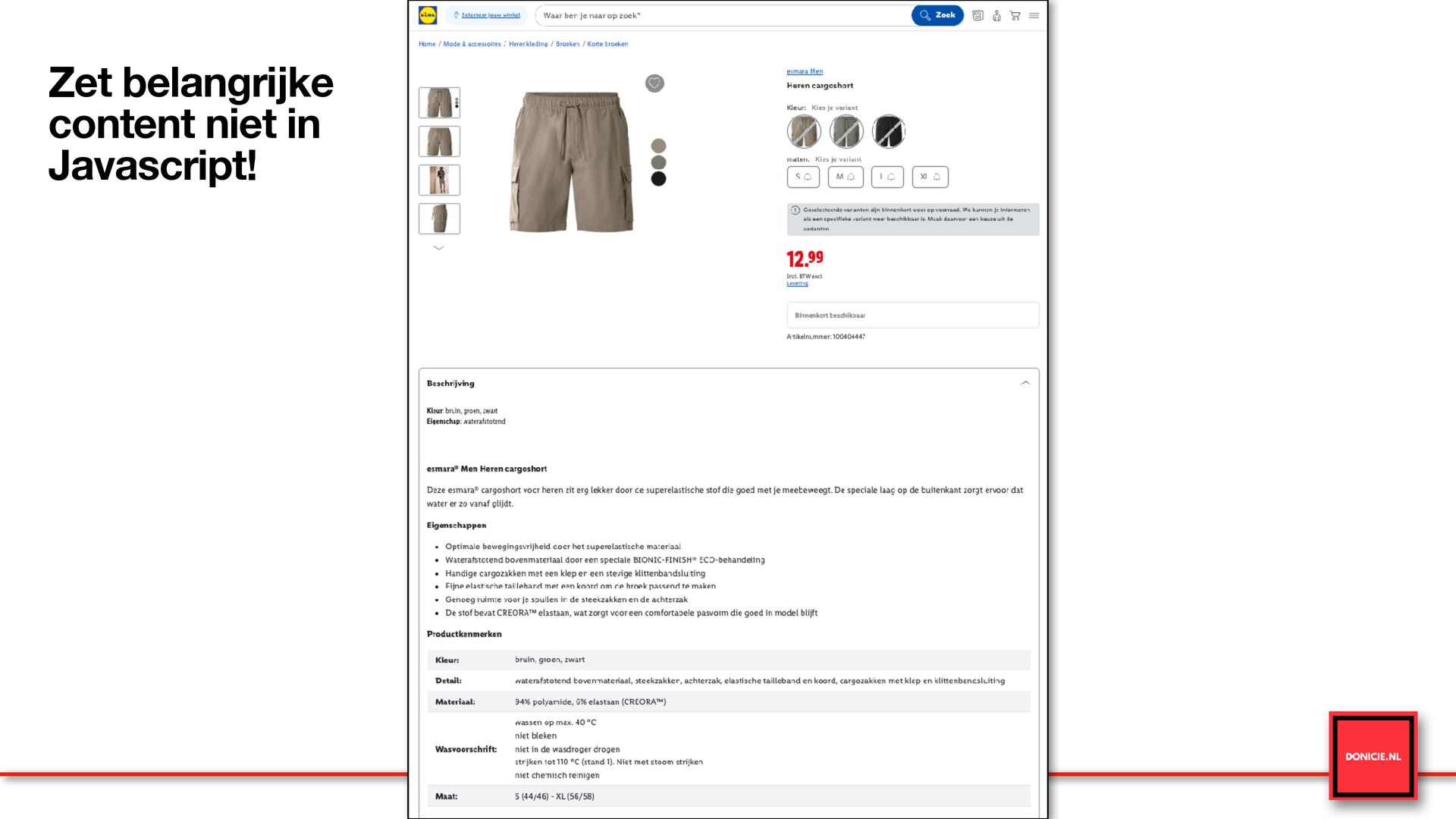
Task: Collapse the Beschrijving section
Action: (x=1025, y=383)
